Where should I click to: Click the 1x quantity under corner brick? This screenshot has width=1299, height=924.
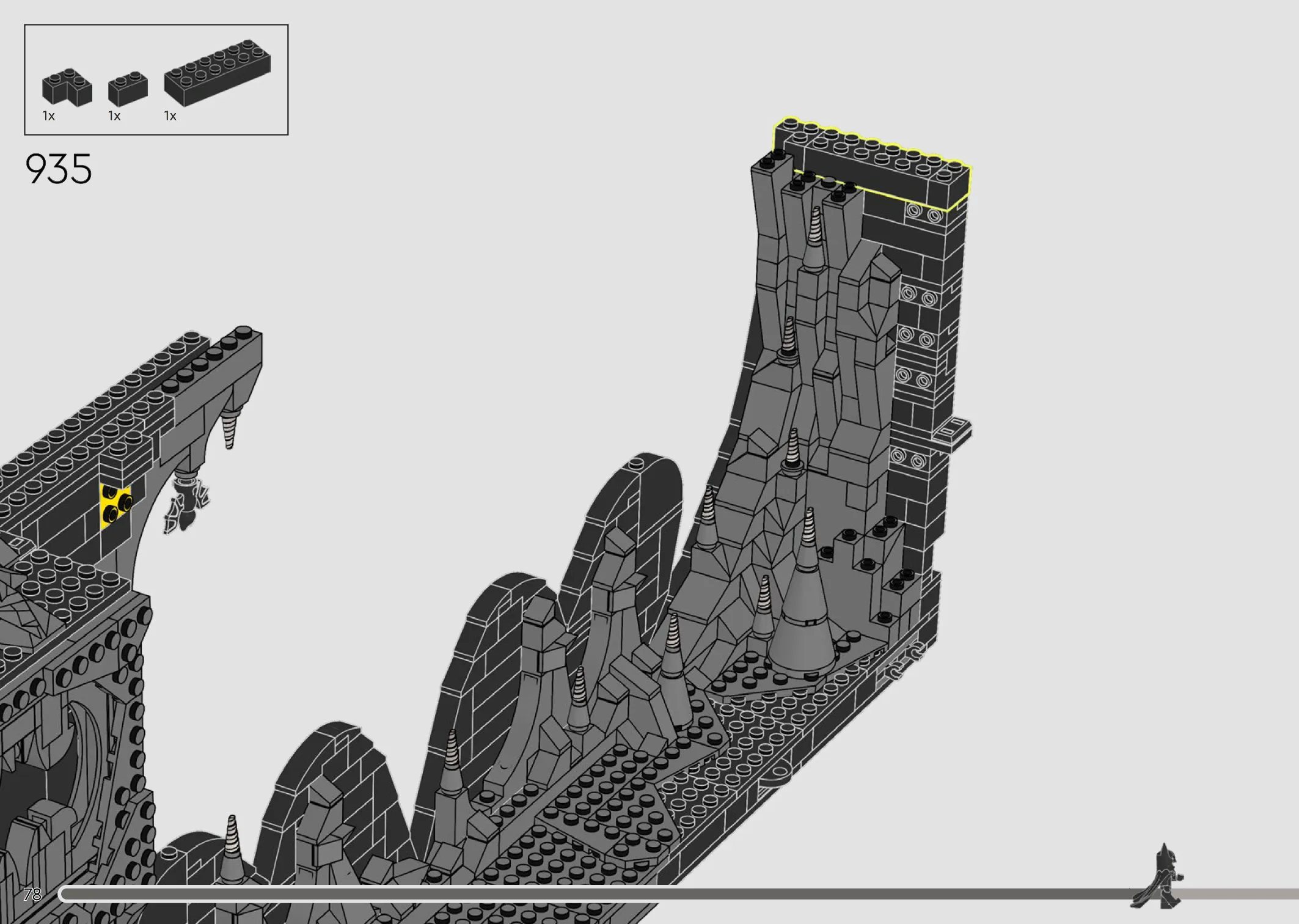tap(48, 116)
